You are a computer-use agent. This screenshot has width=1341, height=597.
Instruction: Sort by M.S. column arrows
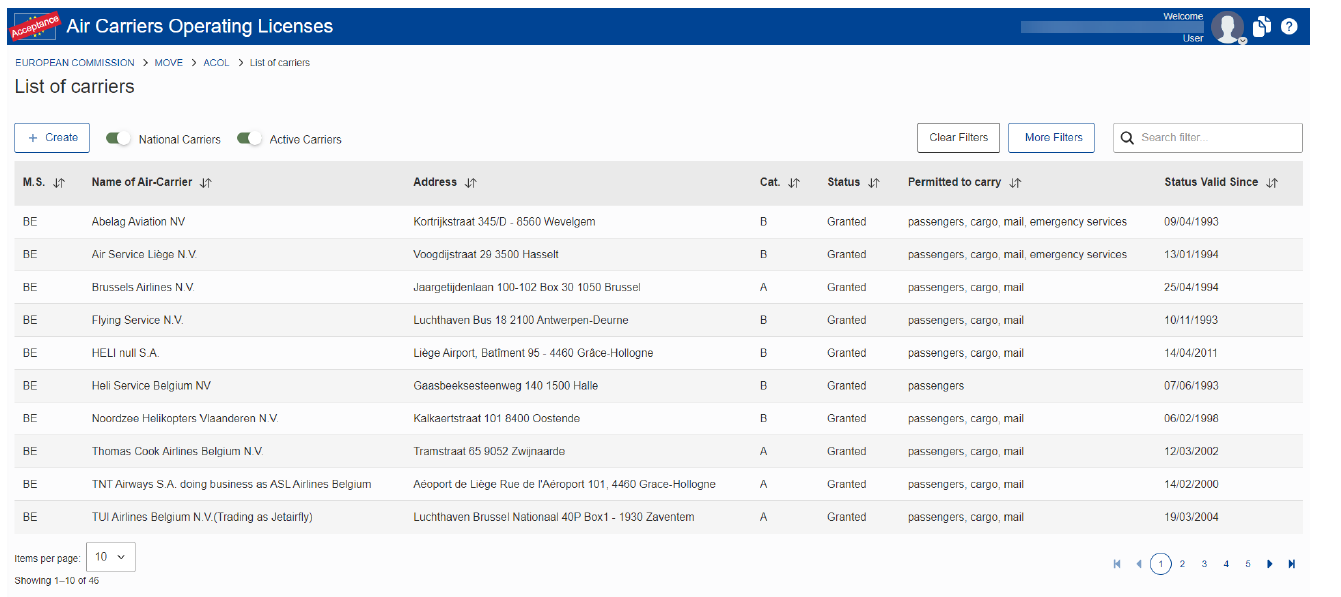[58, 183]
